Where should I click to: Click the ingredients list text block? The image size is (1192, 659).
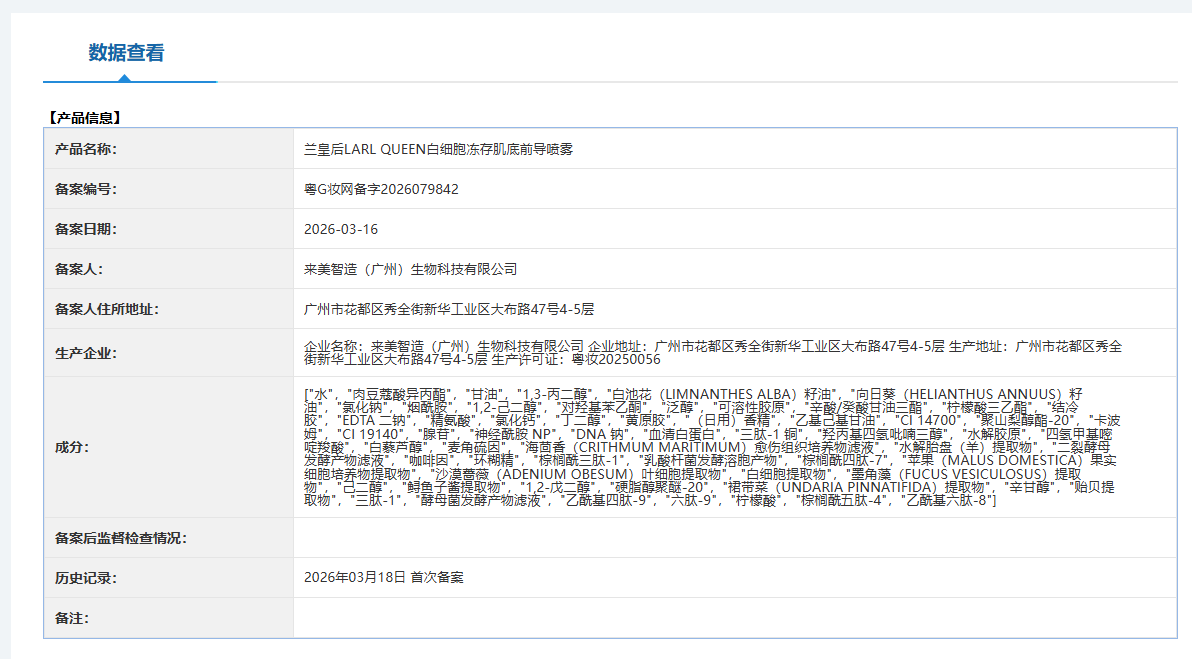point(712,447)
